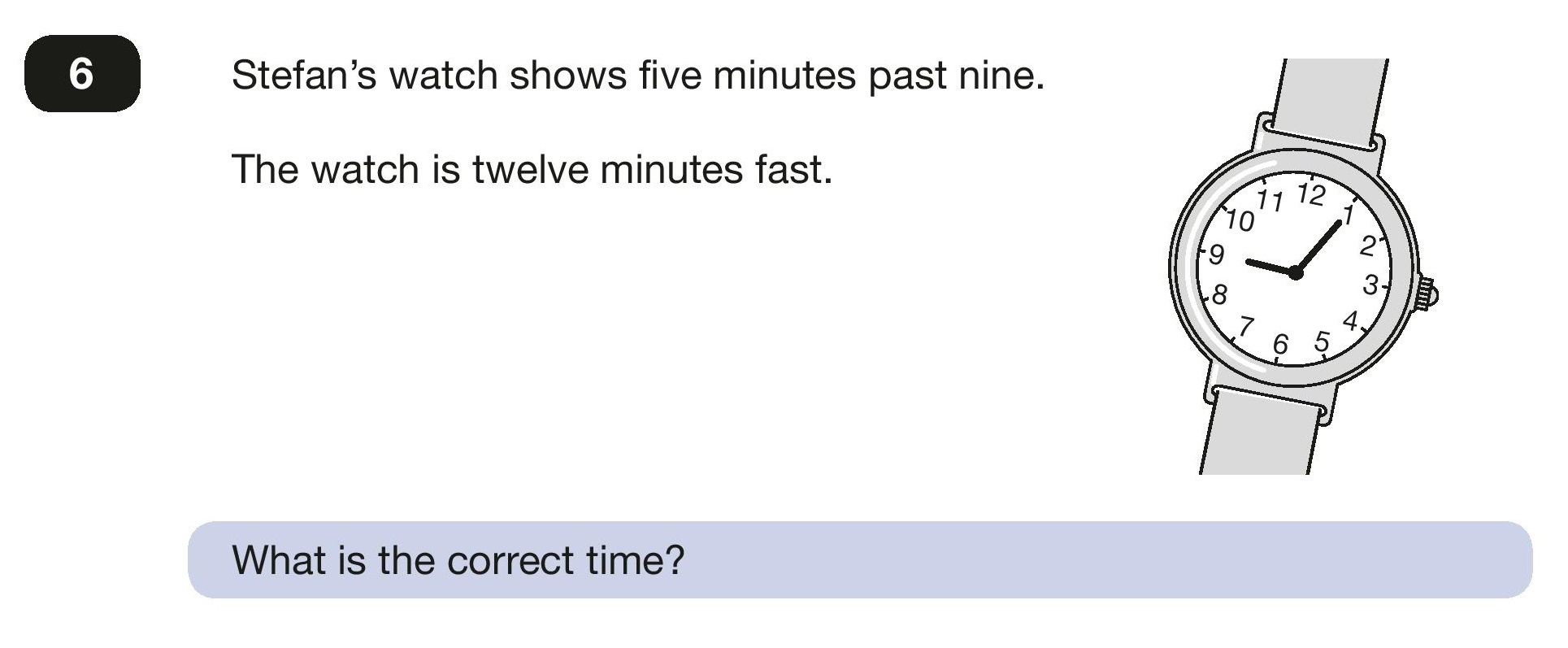Click the minute hand pointing at 1
Screen dimensions: 1568x648
[1318, 246]
